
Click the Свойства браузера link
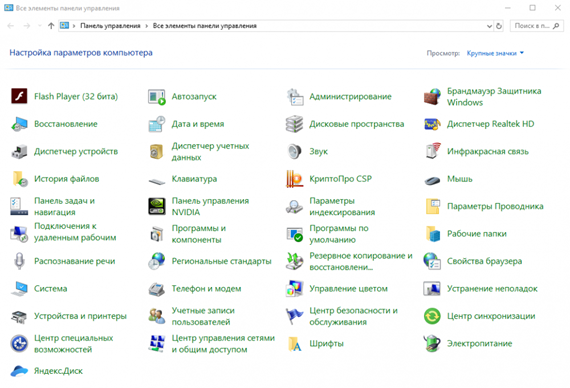coord(485,261)
